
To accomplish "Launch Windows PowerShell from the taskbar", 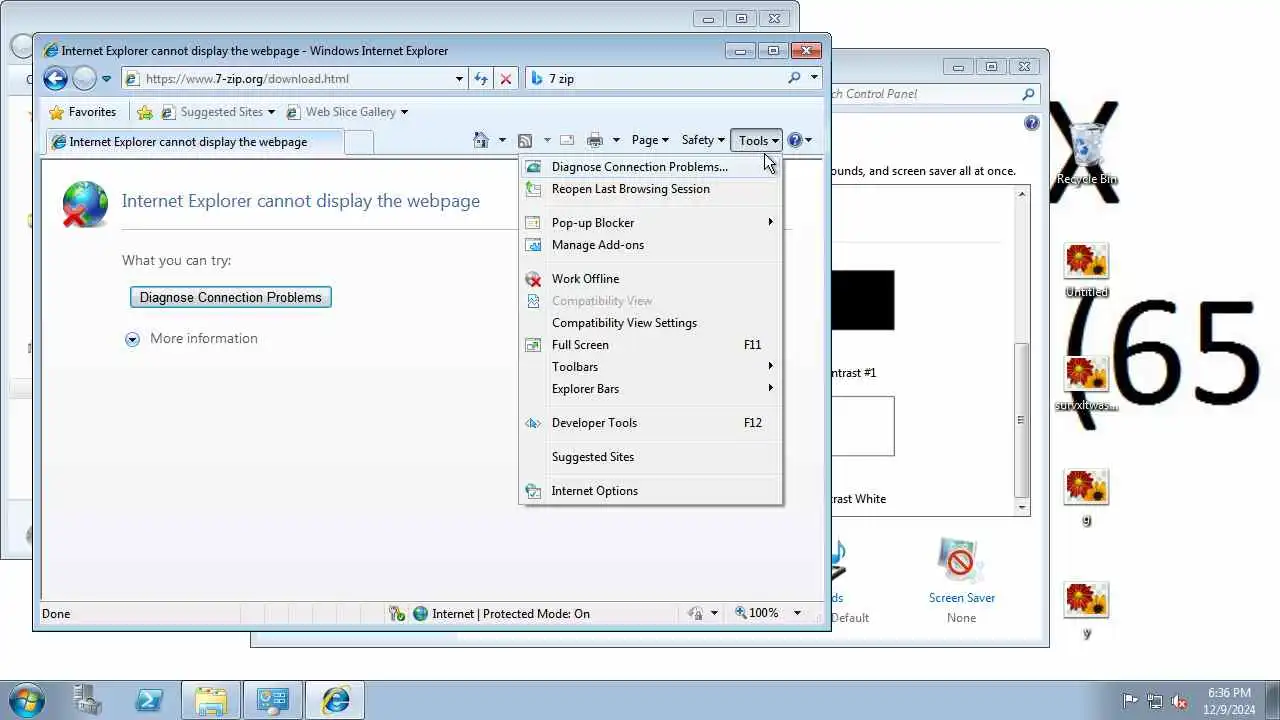I will click(149, 700).
